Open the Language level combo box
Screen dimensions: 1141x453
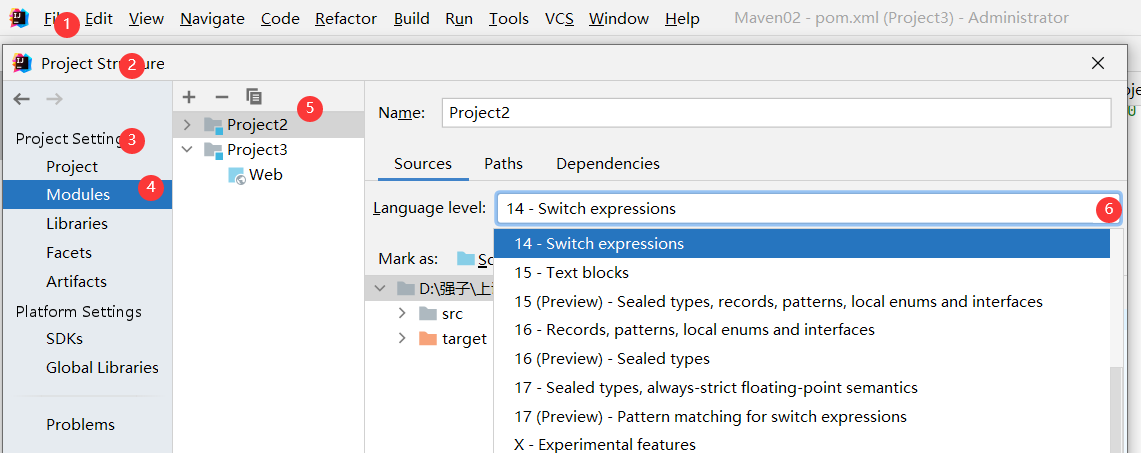tap(800, 209)
